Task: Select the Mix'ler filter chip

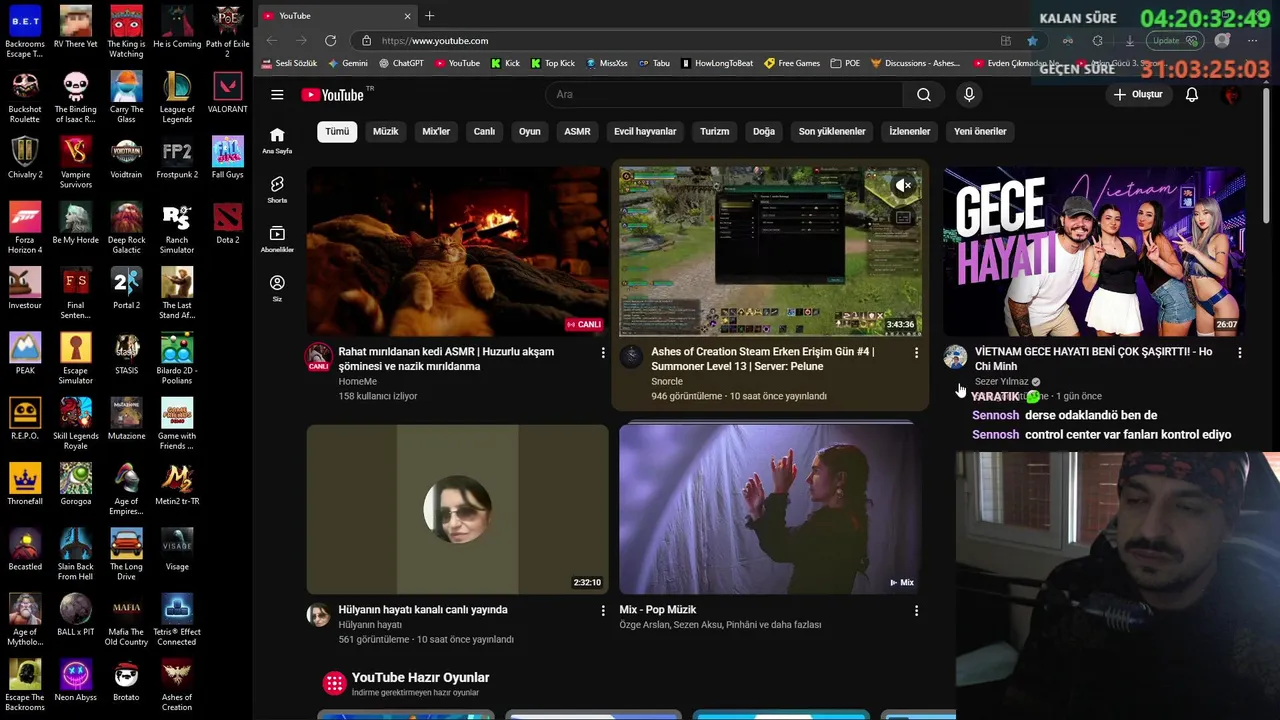Action: 436,131
